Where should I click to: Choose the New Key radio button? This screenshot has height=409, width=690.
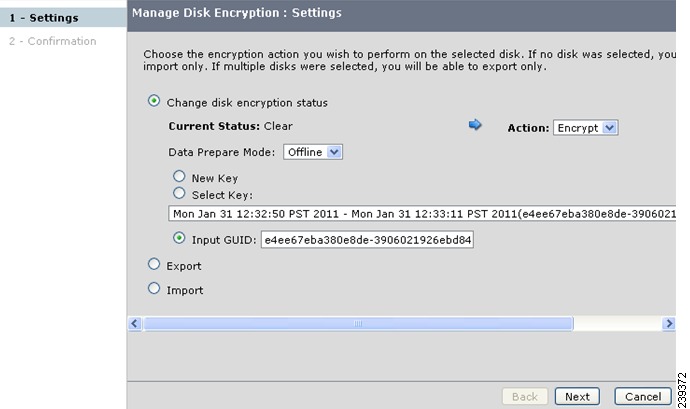179,176
